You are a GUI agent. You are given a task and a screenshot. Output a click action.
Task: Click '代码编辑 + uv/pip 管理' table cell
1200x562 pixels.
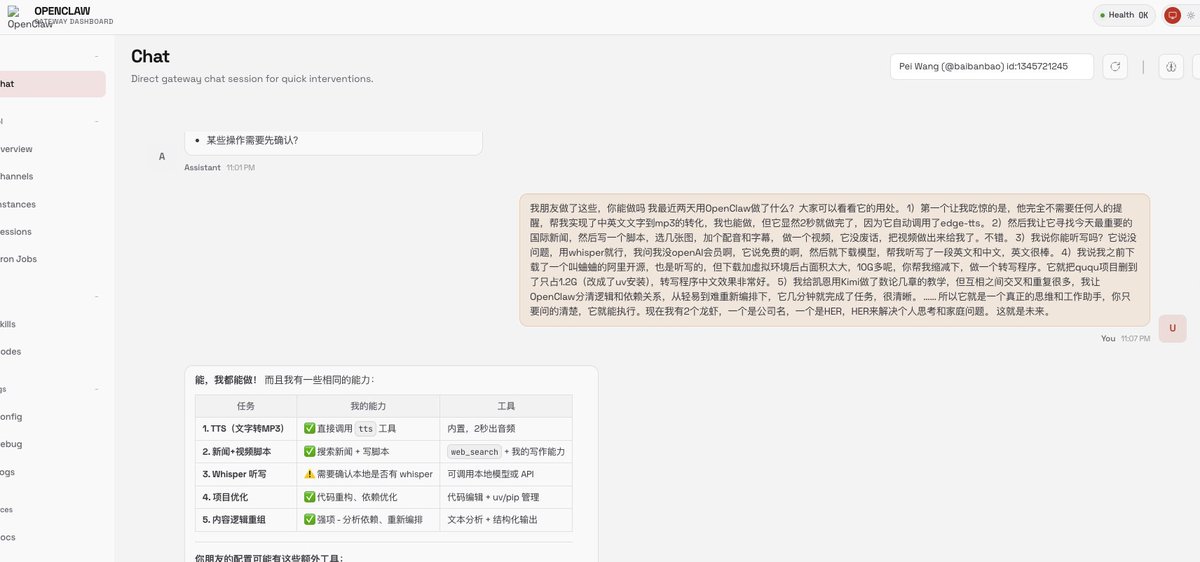(506, 497)
